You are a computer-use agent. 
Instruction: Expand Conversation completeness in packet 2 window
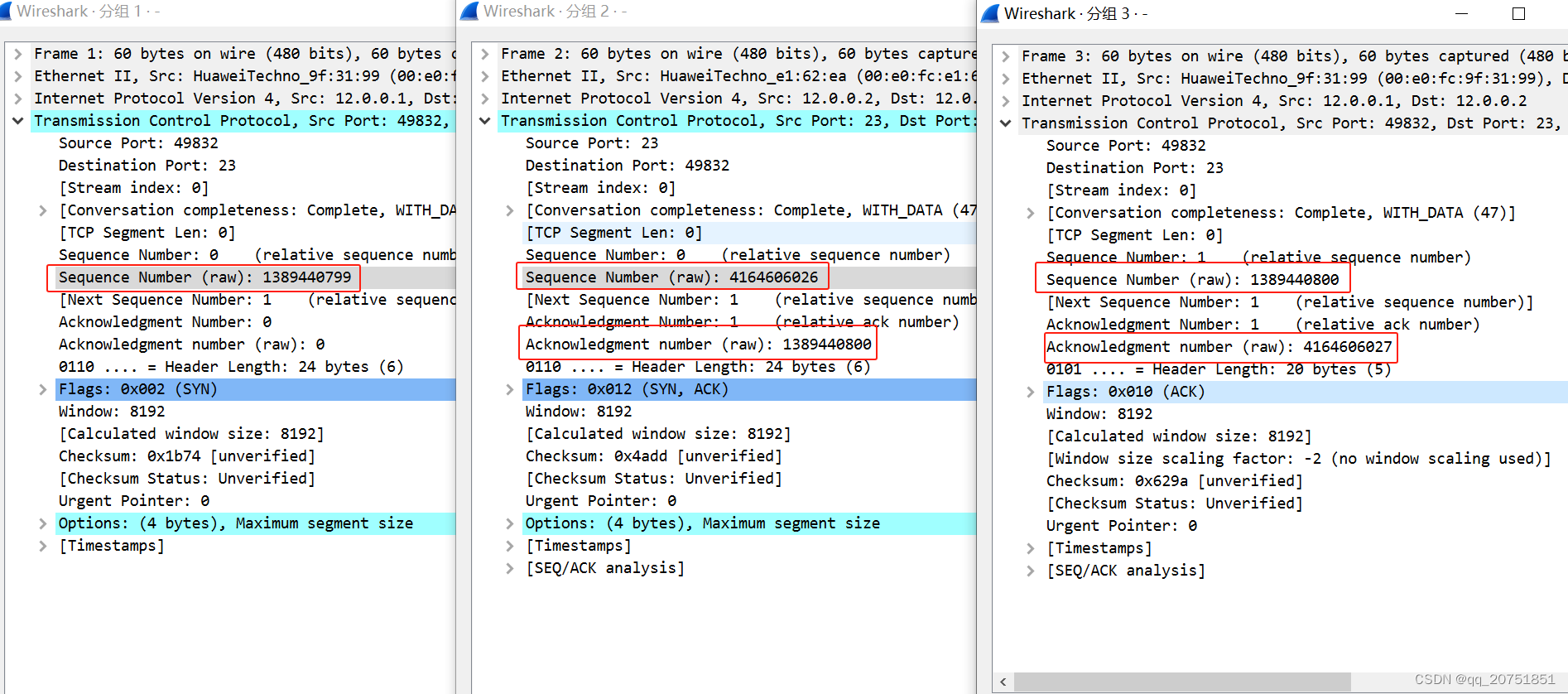(510, 210)
